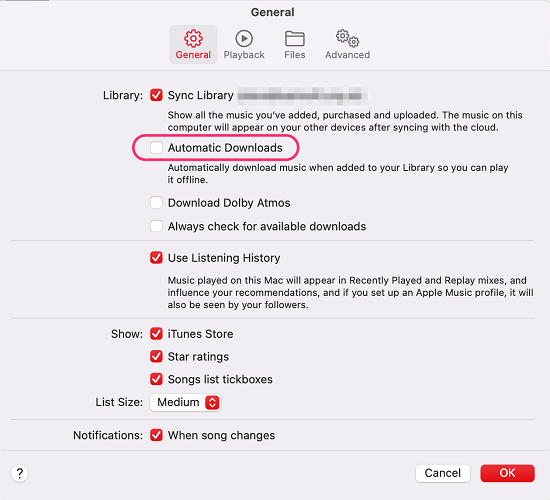This screenshot has width=550, height=500.
Task: Uncheck the iTunes Store show option
Action: (x=156, y=334)
